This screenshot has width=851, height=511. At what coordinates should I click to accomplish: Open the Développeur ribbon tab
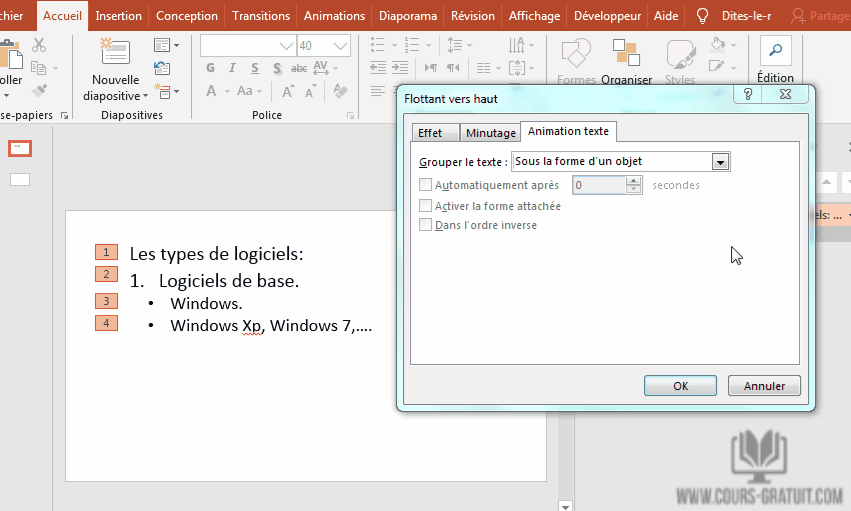pyautogui.click(x=607, y=16)
